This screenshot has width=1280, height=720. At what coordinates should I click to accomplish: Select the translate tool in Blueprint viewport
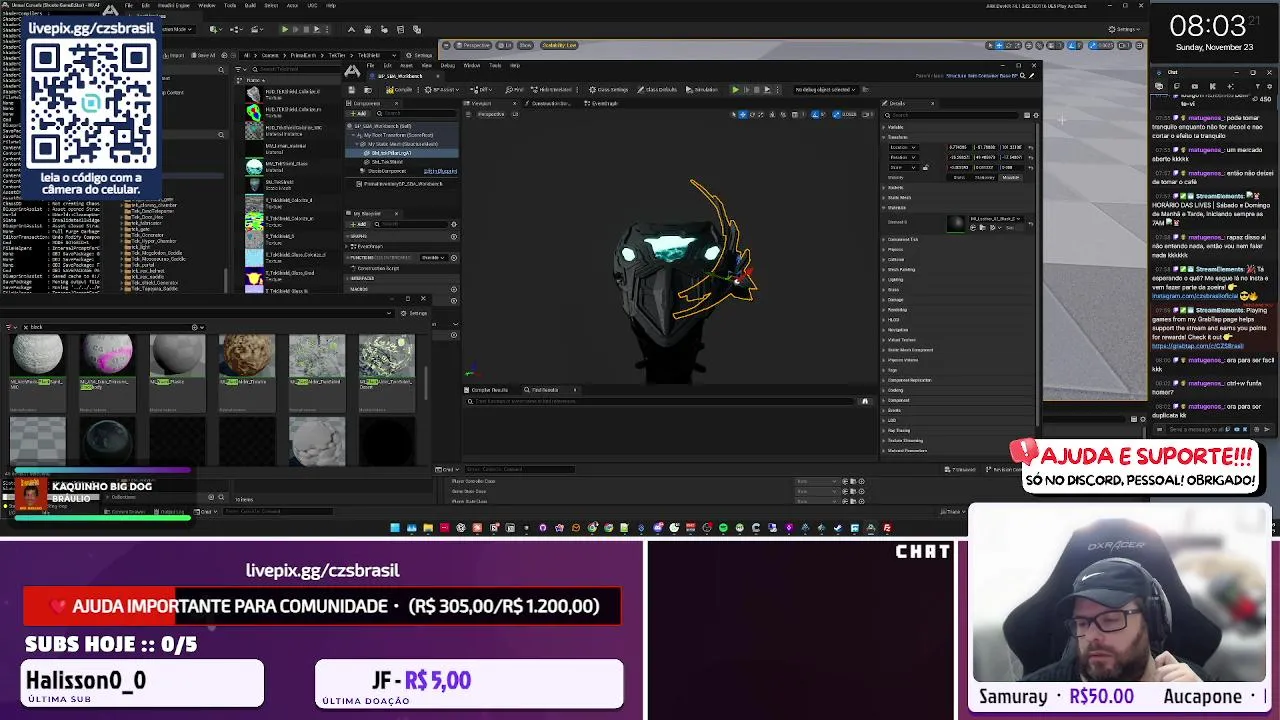pyautogui.click(x=742, y=115)
